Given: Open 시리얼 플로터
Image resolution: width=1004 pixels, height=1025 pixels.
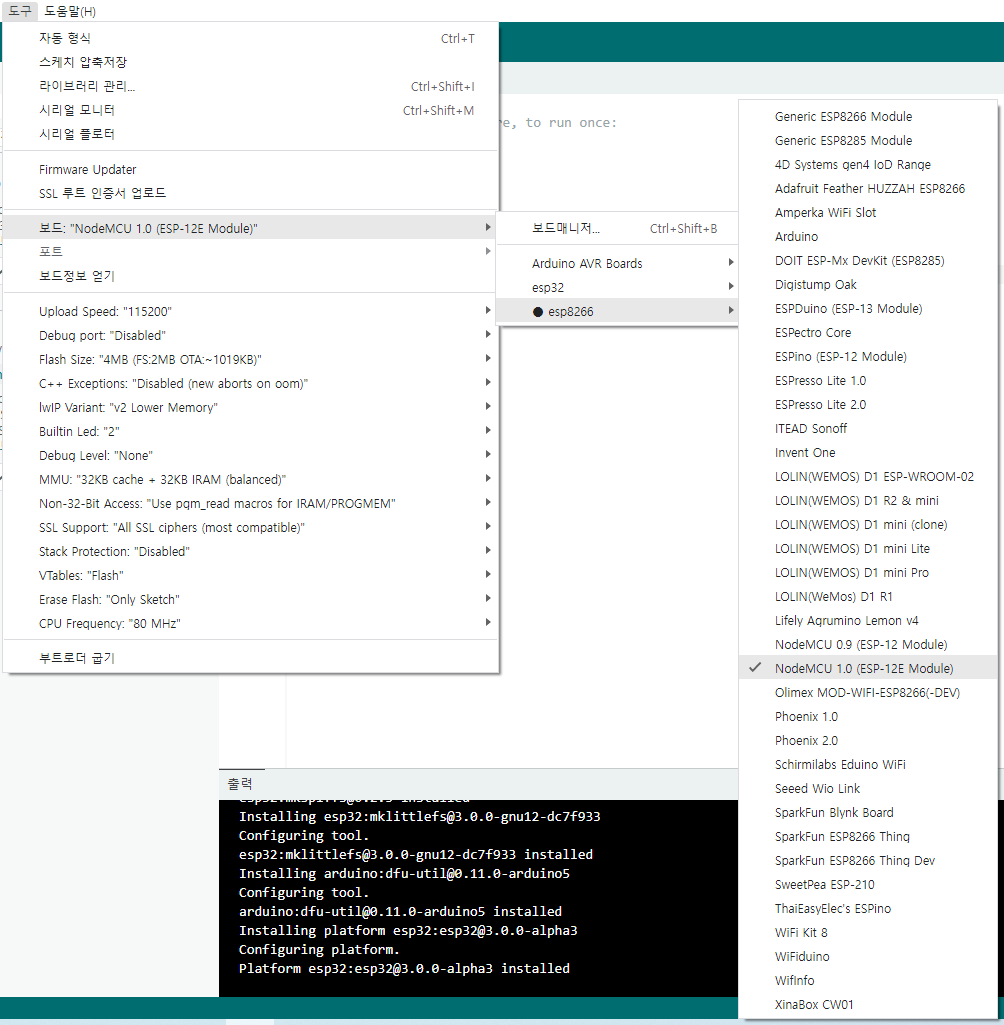Looking at the screenshot, I should (251, 134).
